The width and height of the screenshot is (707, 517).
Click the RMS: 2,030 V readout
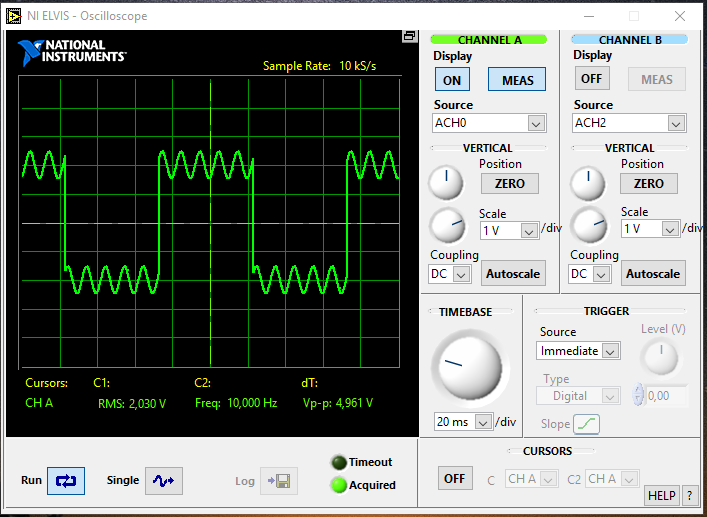tap(132, 403)
